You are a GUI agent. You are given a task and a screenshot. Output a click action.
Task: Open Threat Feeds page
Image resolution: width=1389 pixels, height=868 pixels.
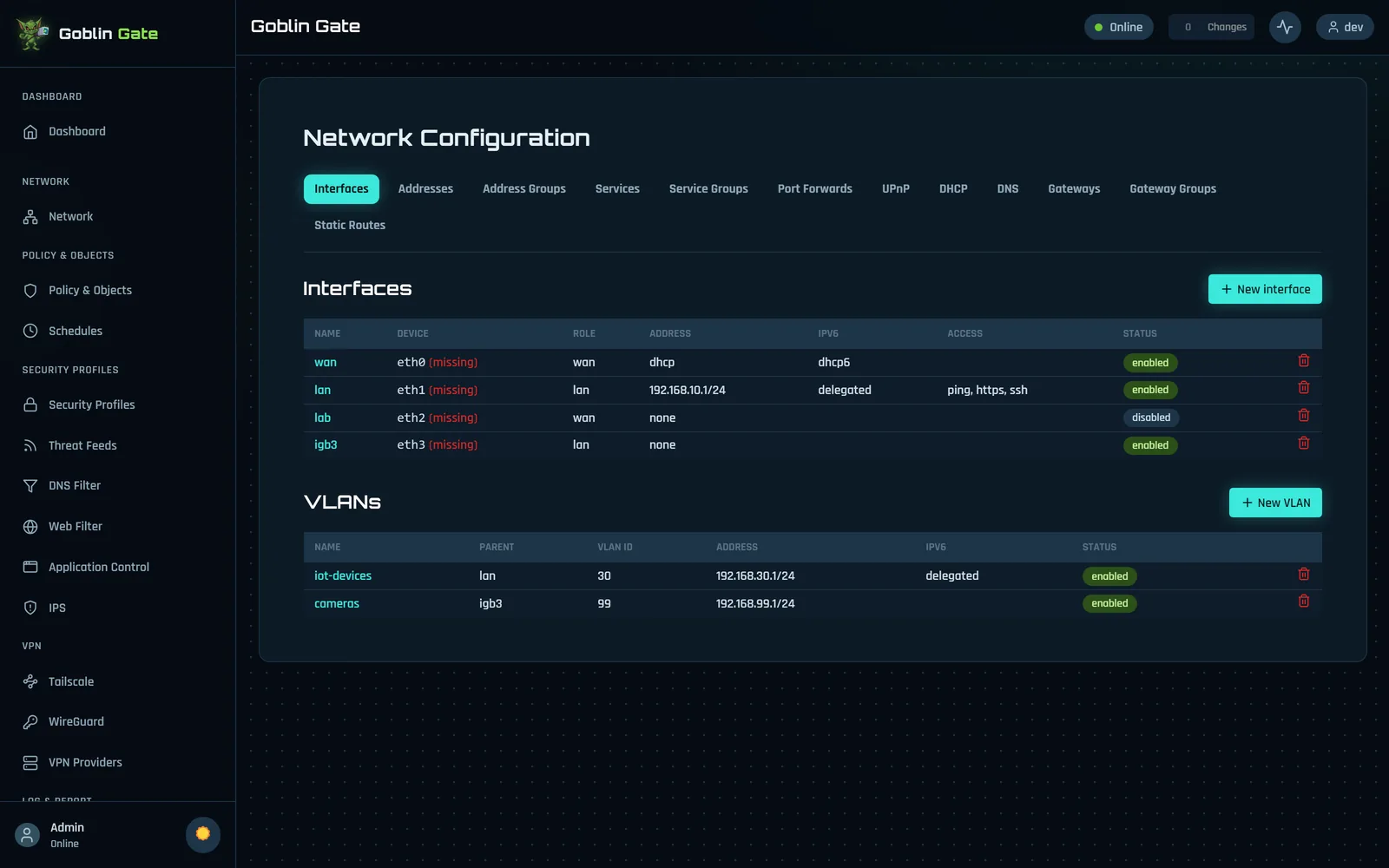(117, 445)
